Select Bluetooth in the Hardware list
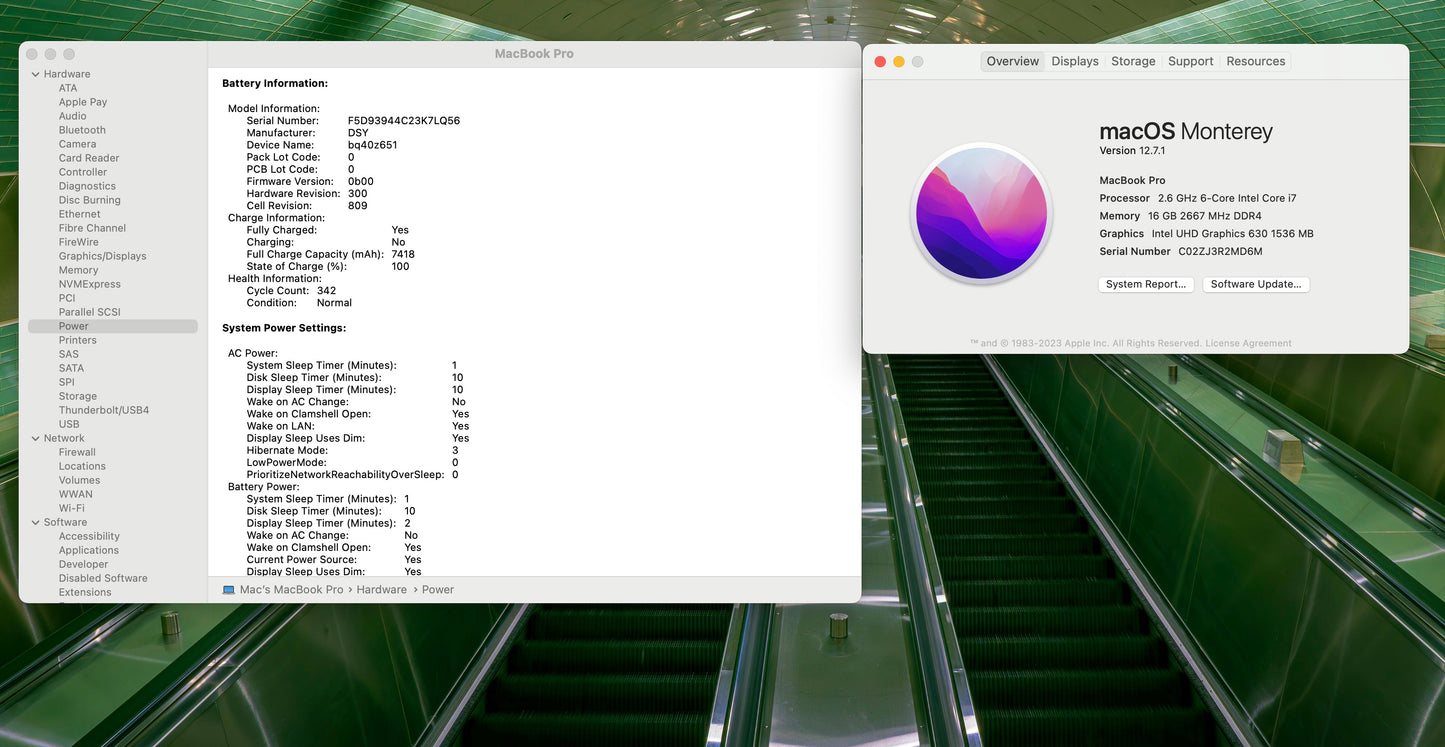This screenshot has width=1445, height=747. [82, 130]
